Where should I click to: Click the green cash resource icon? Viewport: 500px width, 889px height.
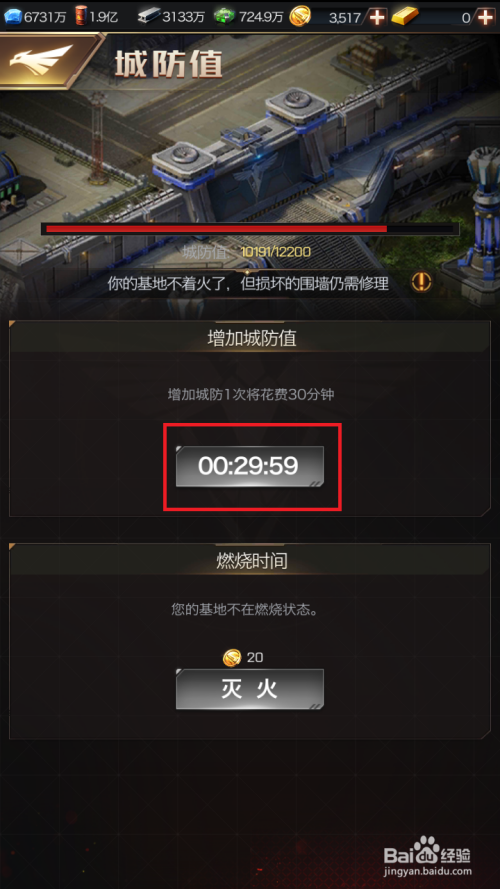point(224,17)
